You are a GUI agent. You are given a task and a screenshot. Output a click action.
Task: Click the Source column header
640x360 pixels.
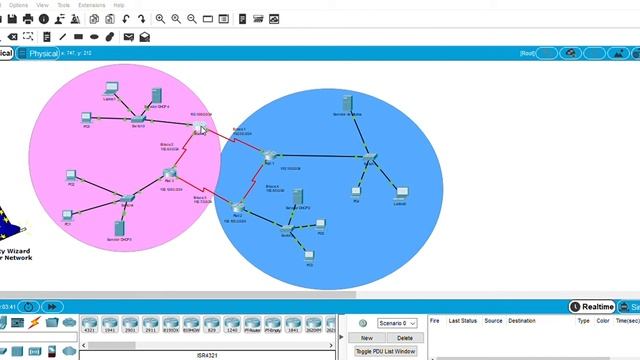pyautogui.click(x=493, y=321)
